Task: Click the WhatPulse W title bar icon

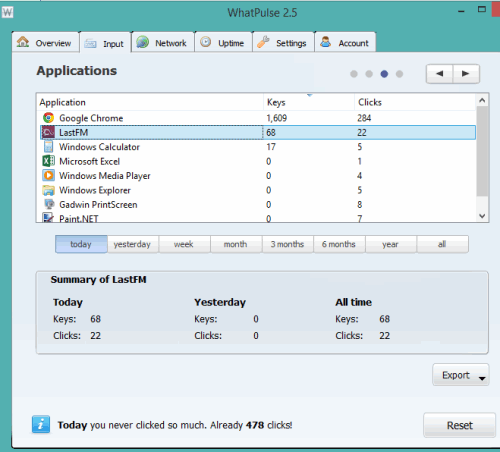Action: coord(7,12)
